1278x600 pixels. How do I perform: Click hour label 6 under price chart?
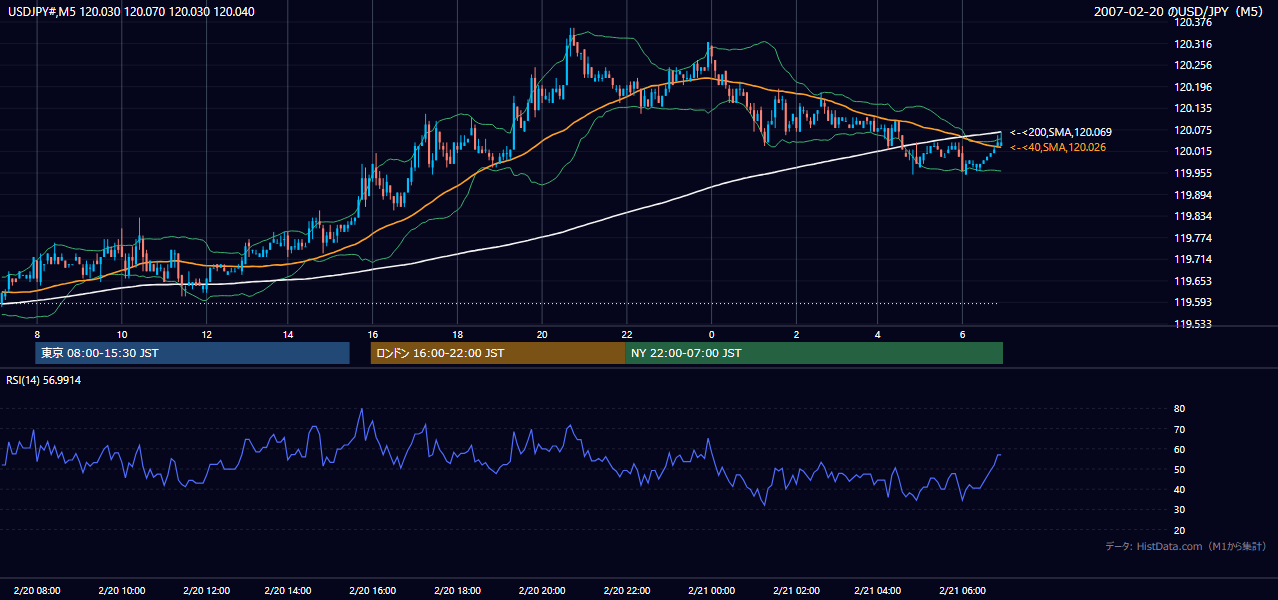pos(962,334)
